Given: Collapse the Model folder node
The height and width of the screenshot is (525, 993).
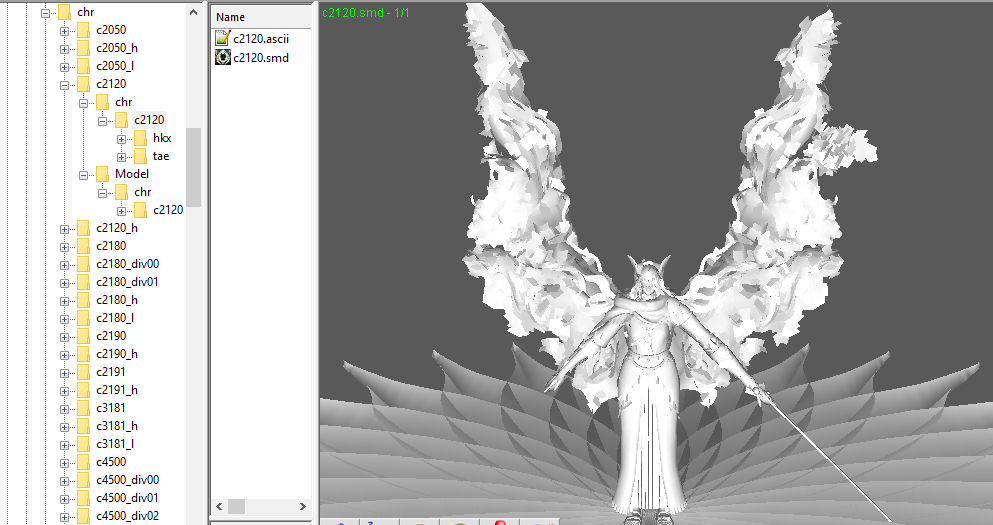Looking at the screenshot, I should (83, 175).
